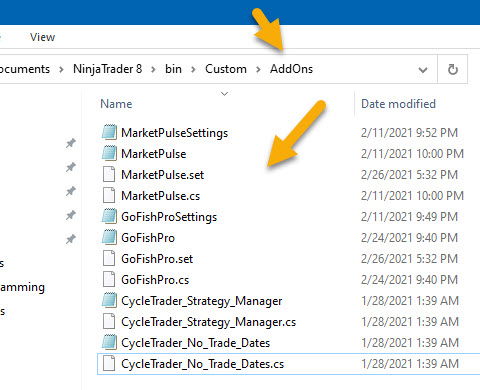Viewport: 480px width, 390px height.
Task: Click the refresh button beside address bar
Action: [x=452, y=69]
